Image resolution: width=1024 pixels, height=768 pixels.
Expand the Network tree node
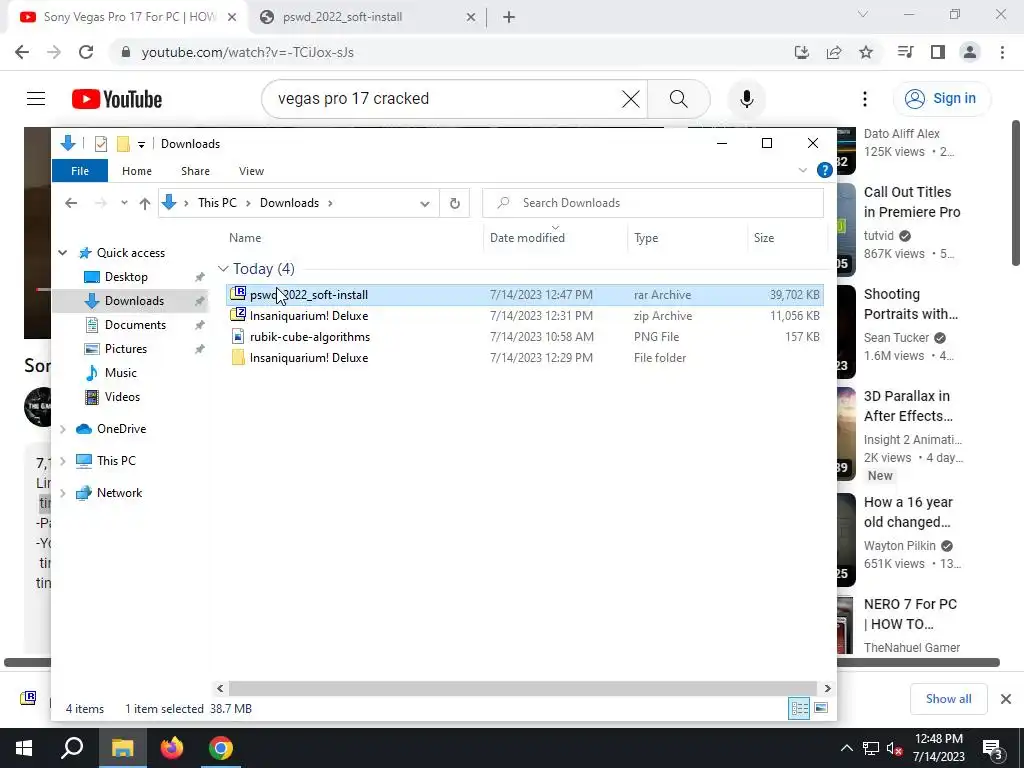pyautogui.click(x=63, y=493)
